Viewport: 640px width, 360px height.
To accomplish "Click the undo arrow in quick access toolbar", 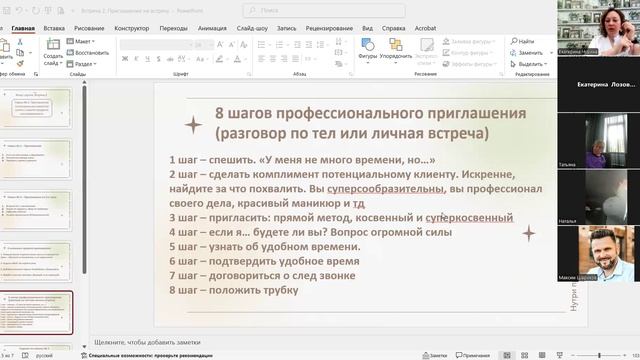I will tap(19, 11).
